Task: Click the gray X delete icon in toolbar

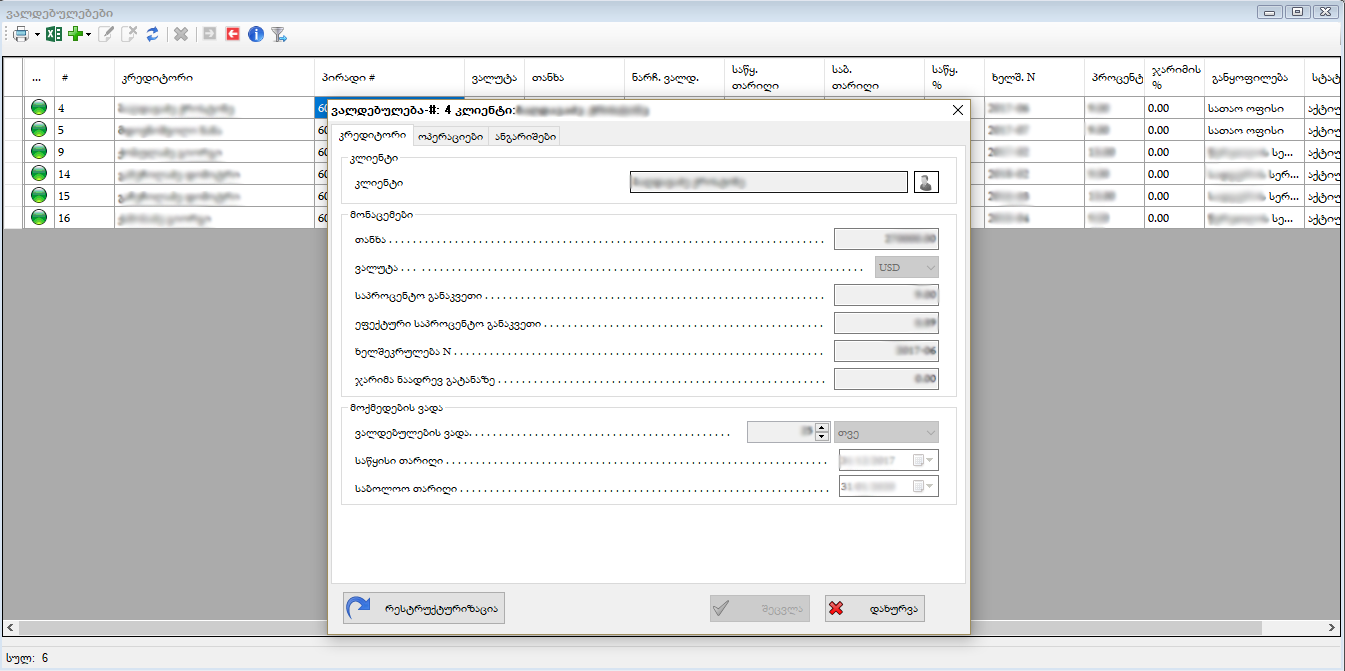Action: coord(181,34)
